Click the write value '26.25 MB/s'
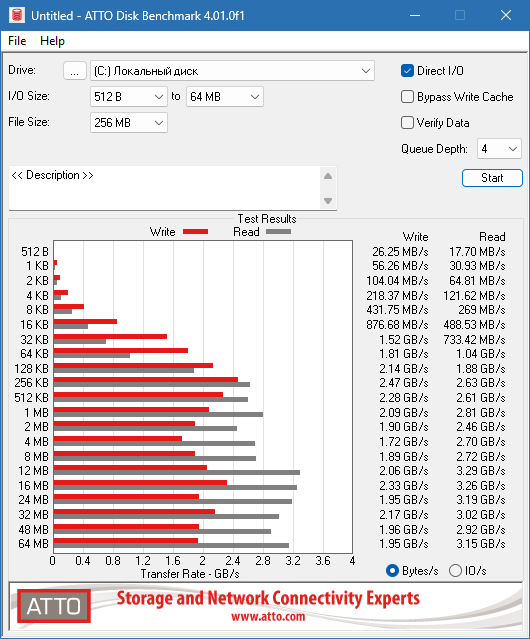 tap(400, 252)
